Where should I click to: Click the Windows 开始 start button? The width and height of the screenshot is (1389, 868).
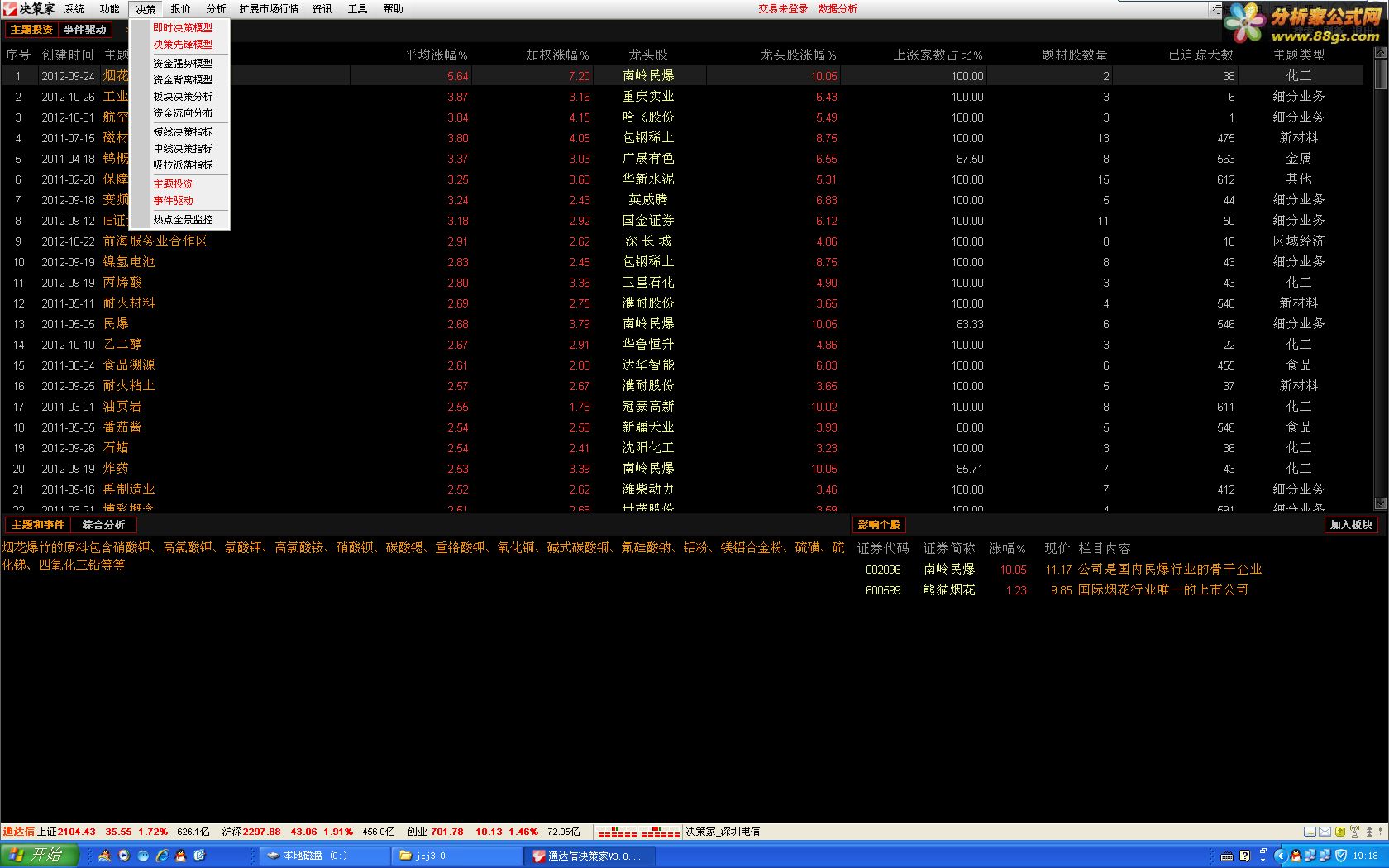coord(39,856)
